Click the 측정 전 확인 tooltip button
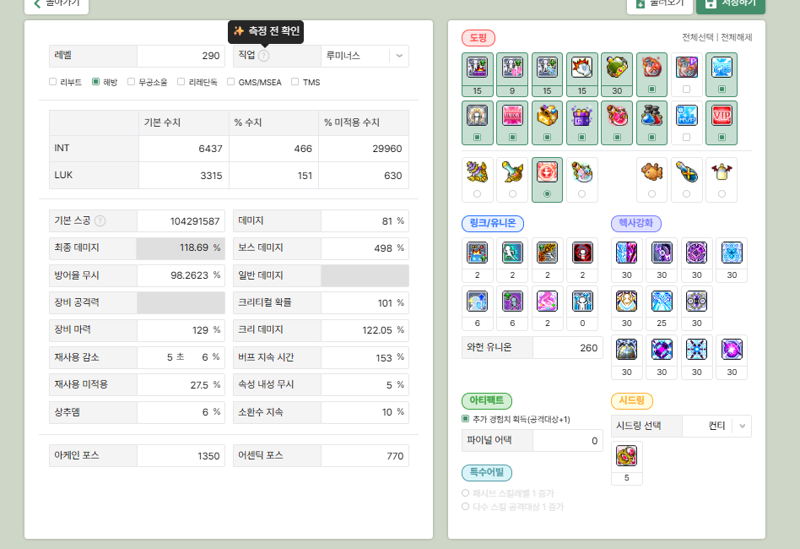Screen dimensions: 800x549 click(266, 32)
